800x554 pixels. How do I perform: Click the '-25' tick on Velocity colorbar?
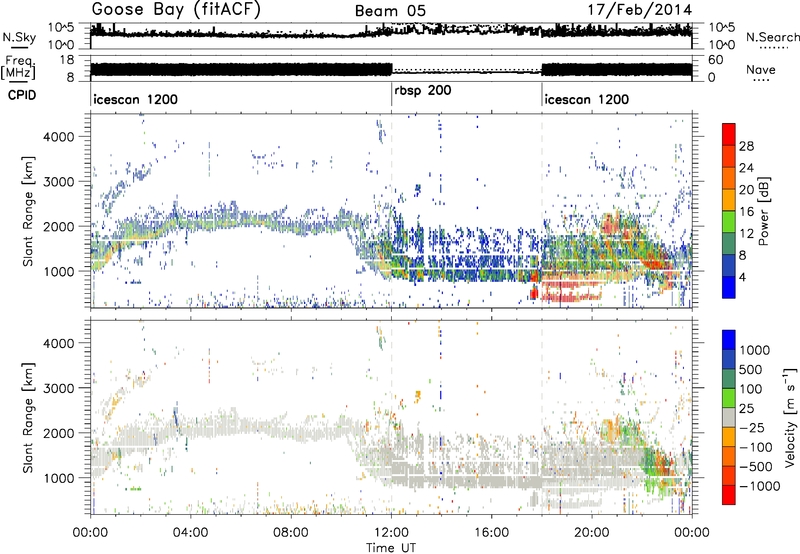tap(752, 428)
